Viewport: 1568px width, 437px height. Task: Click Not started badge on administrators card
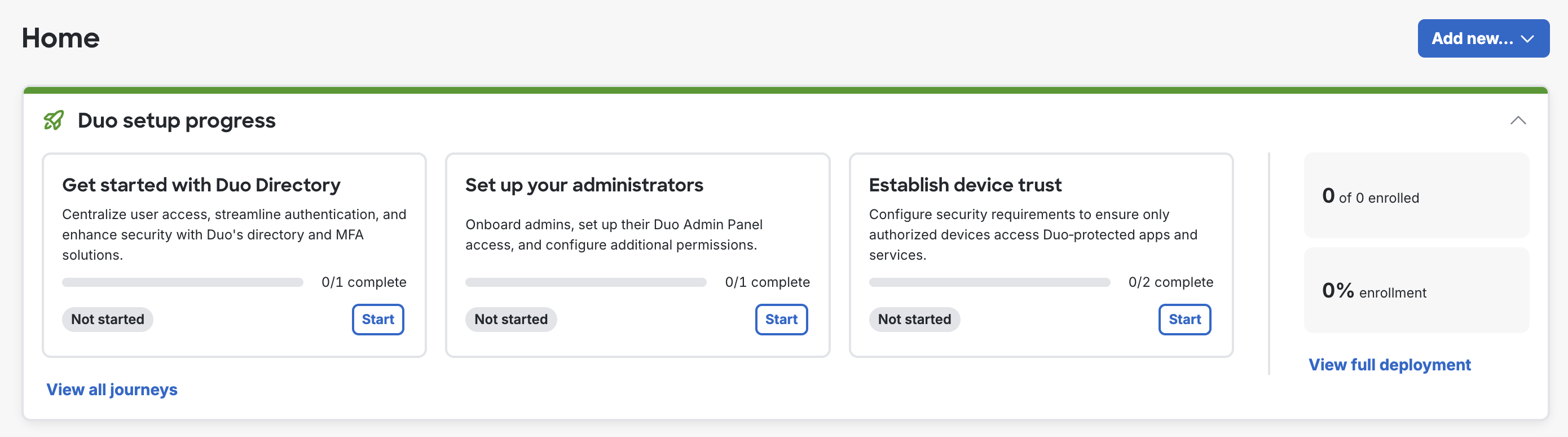point(510,319)
